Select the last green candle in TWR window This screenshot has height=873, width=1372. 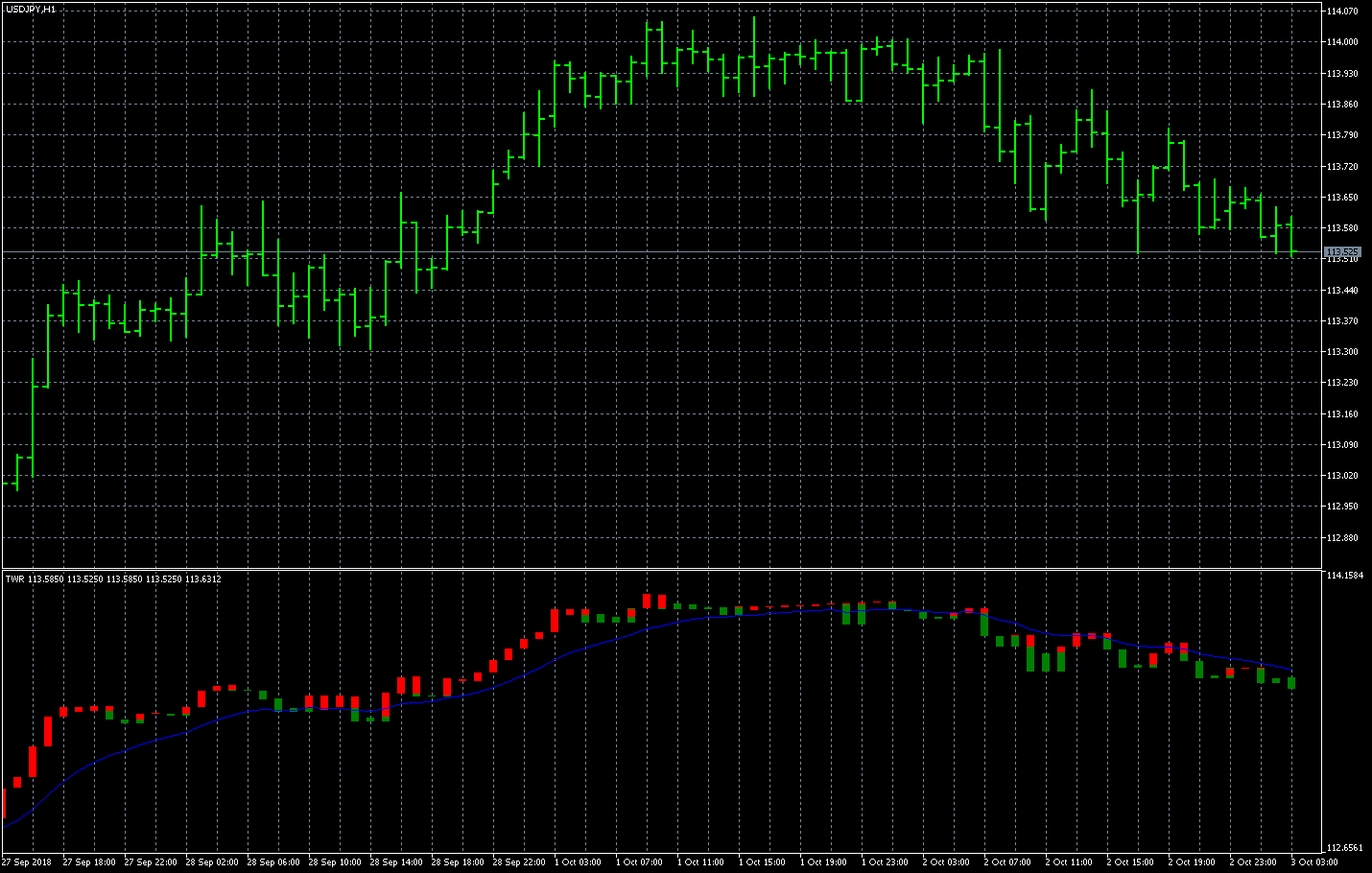coord(1291,682)
